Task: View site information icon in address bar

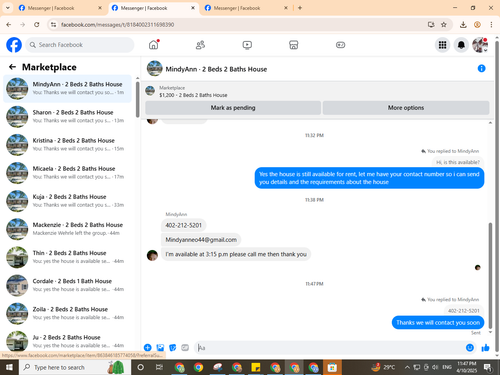Action: click(53, 24)
